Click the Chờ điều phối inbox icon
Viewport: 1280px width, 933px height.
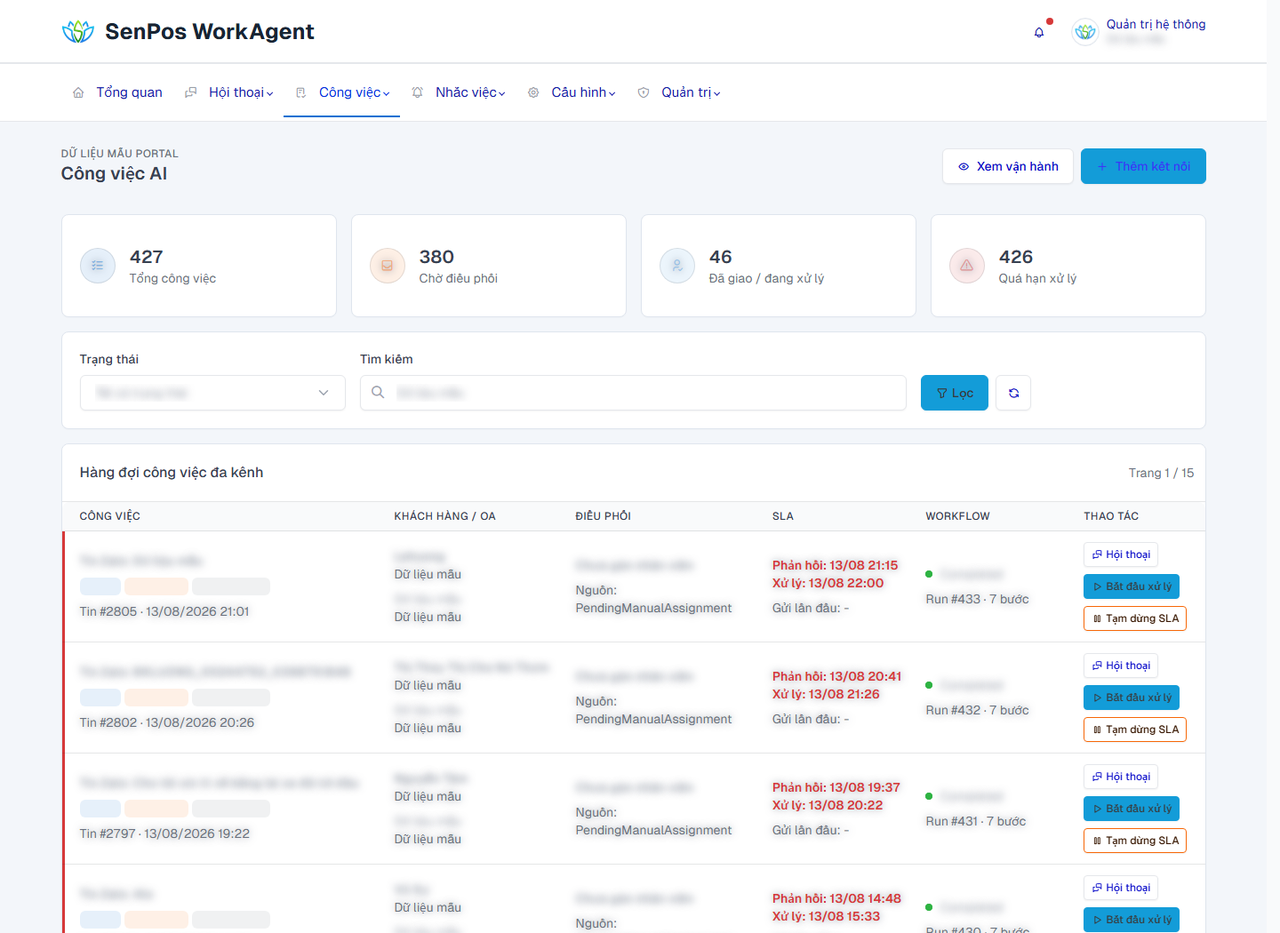tap(387, 266)
